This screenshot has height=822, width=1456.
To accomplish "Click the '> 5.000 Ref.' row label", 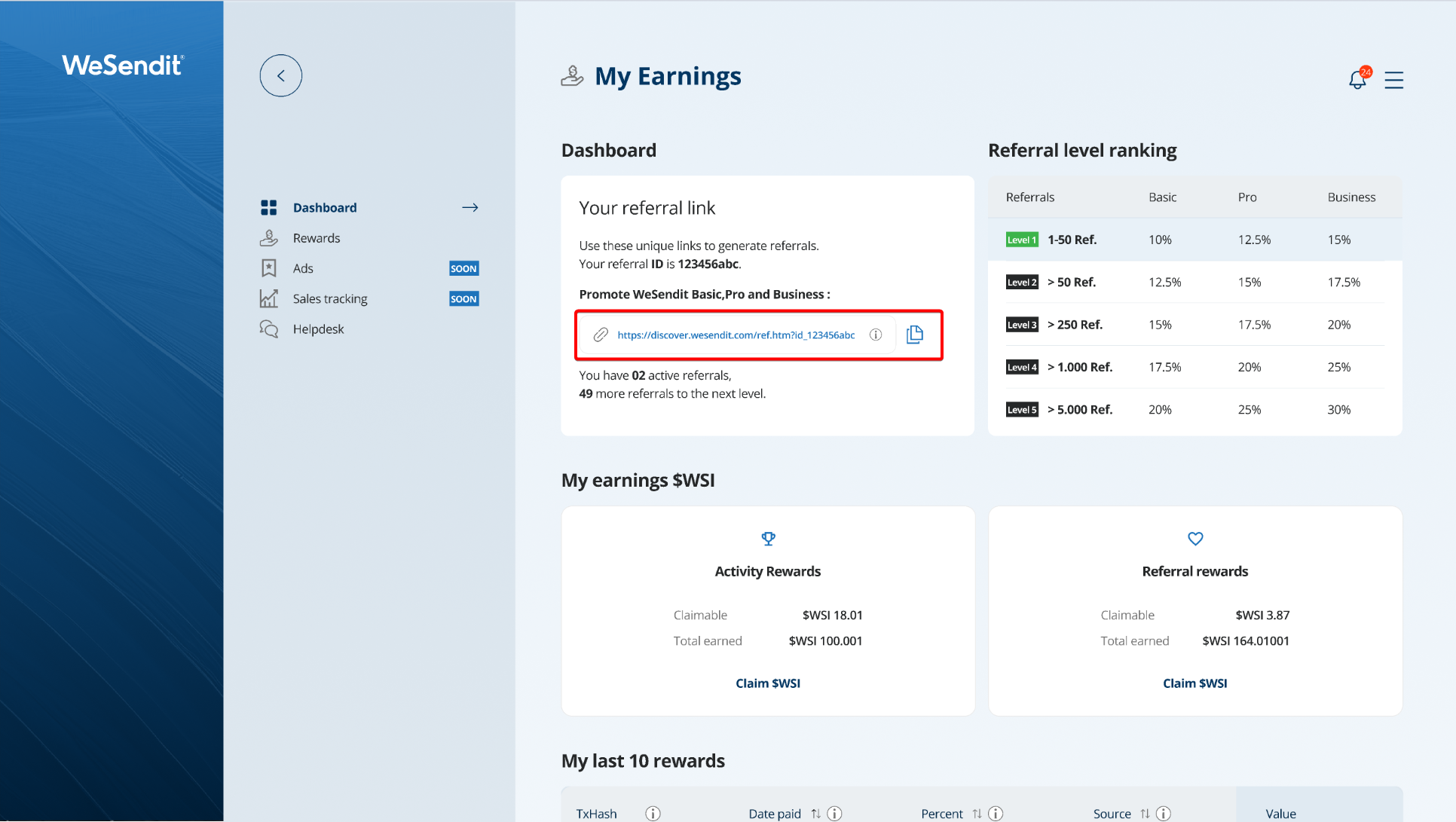I will click(1080, 410).
